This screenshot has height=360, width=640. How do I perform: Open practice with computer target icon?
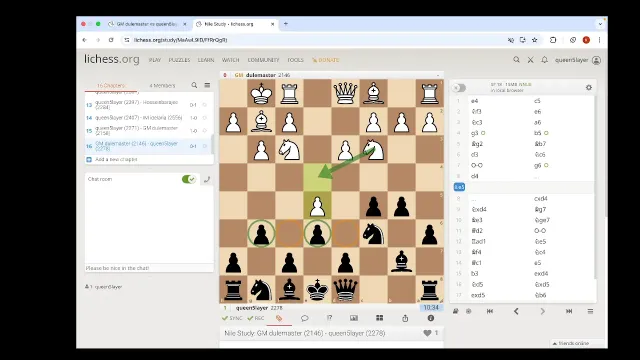(x=469, y=311)
